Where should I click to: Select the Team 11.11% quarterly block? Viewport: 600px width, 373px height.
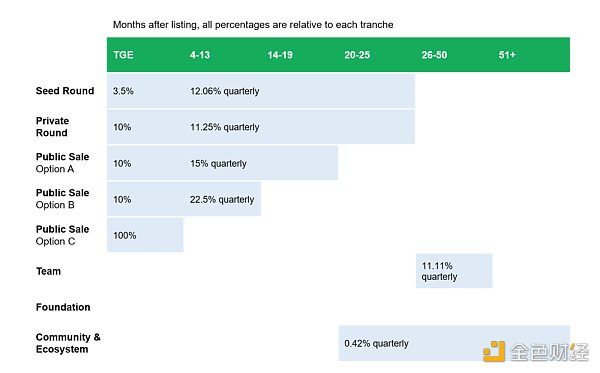click(x=454, y=271)
